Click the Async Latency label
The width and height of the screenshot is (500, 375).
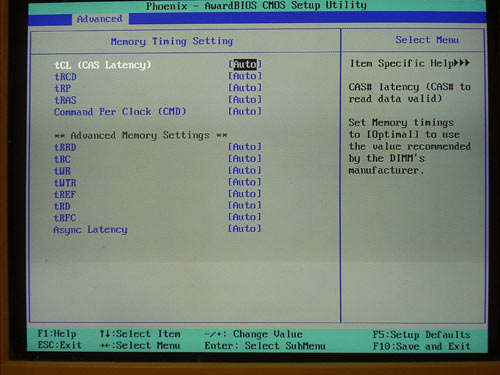tap(90, 230)
